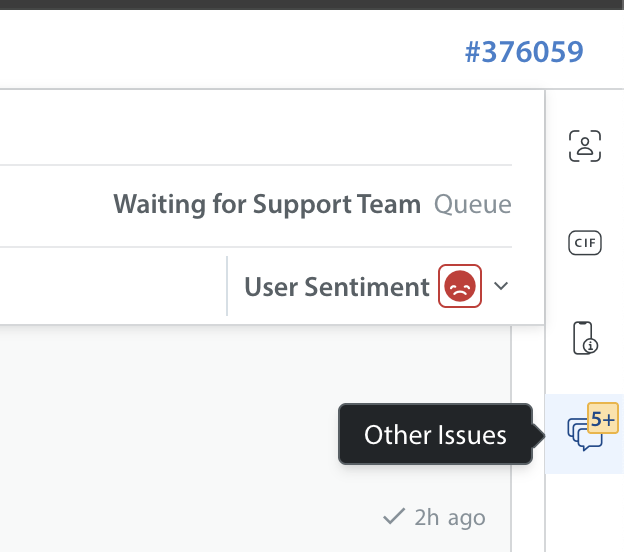Click the Queue field label
624x552 pixels.
tap(473, 205)
